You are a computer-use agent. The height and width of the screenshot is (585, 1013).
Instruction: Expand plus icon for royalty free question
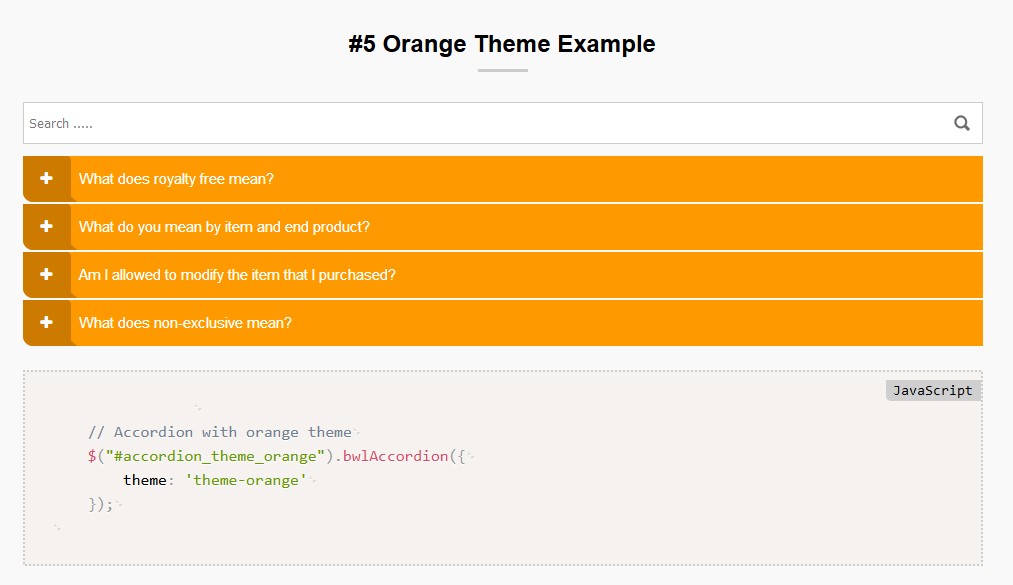coord(46,178)
